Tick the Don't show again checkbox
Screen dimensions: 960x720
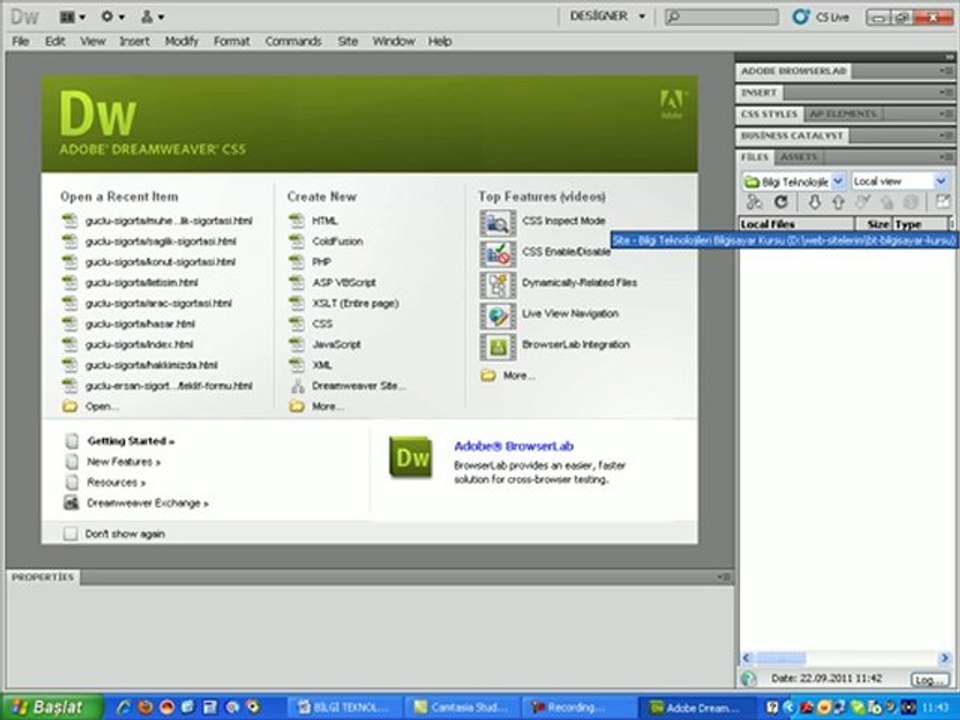click(70, 534)
